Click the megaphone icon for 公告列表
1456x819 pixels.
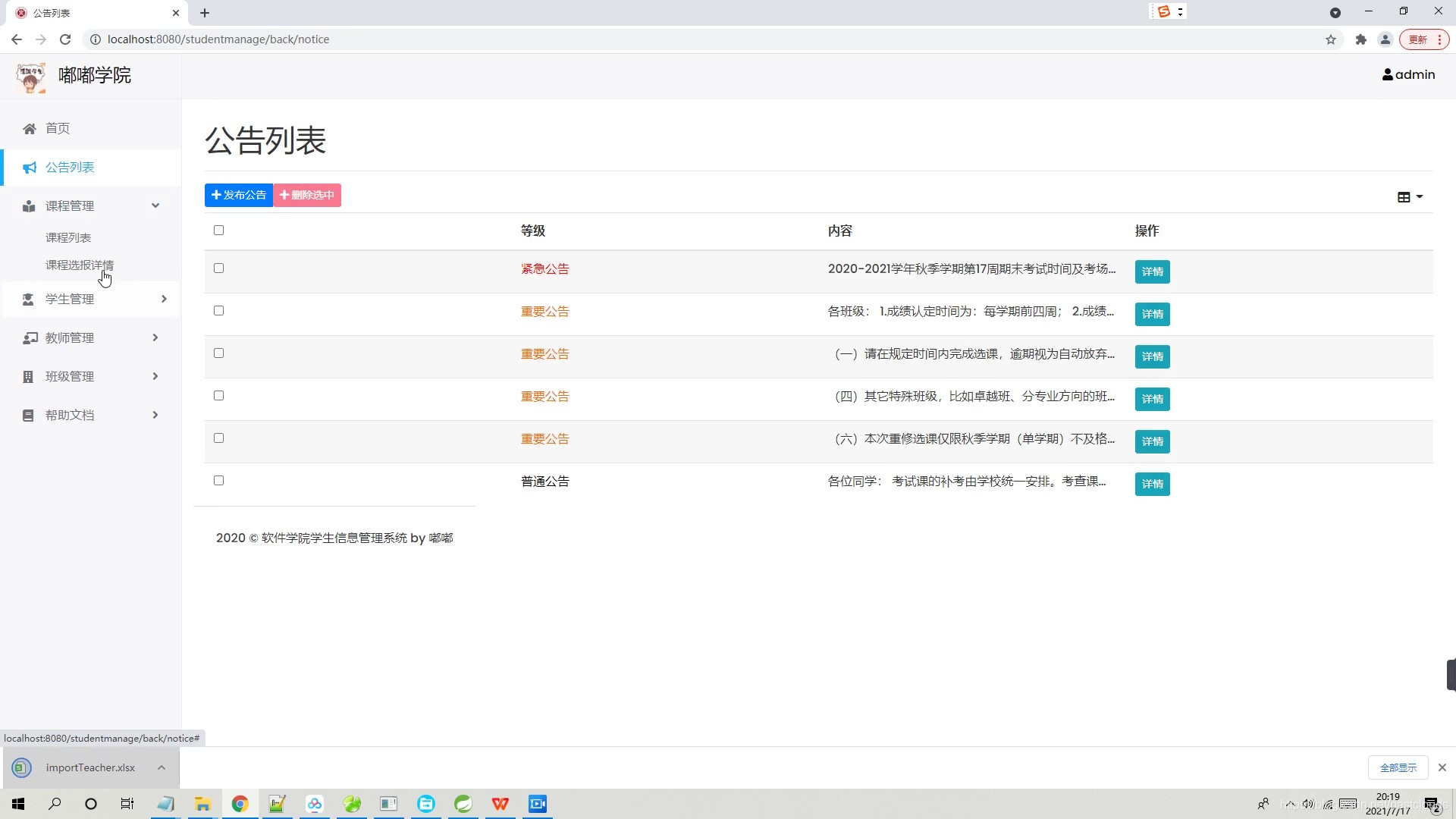coord(30,168)
